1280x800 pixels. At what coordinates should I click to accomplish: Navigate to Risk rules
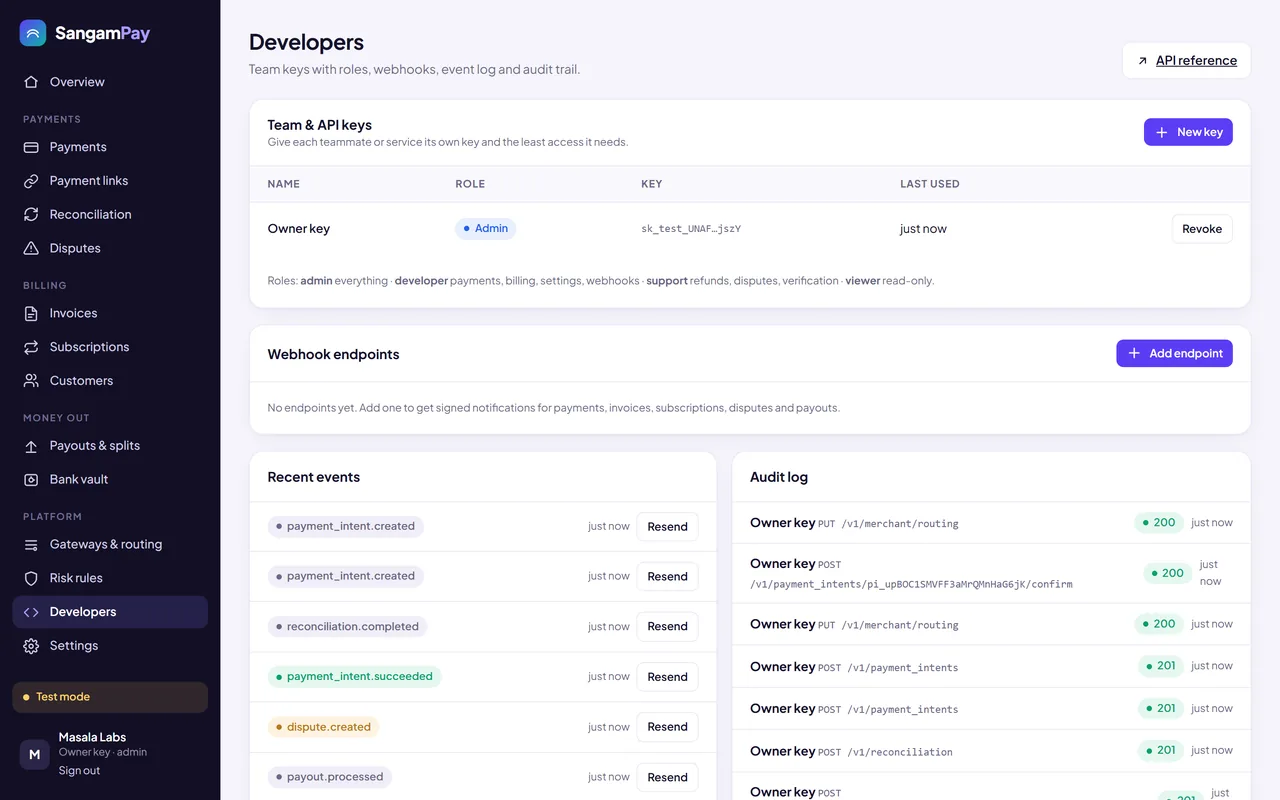click(110, 578)
